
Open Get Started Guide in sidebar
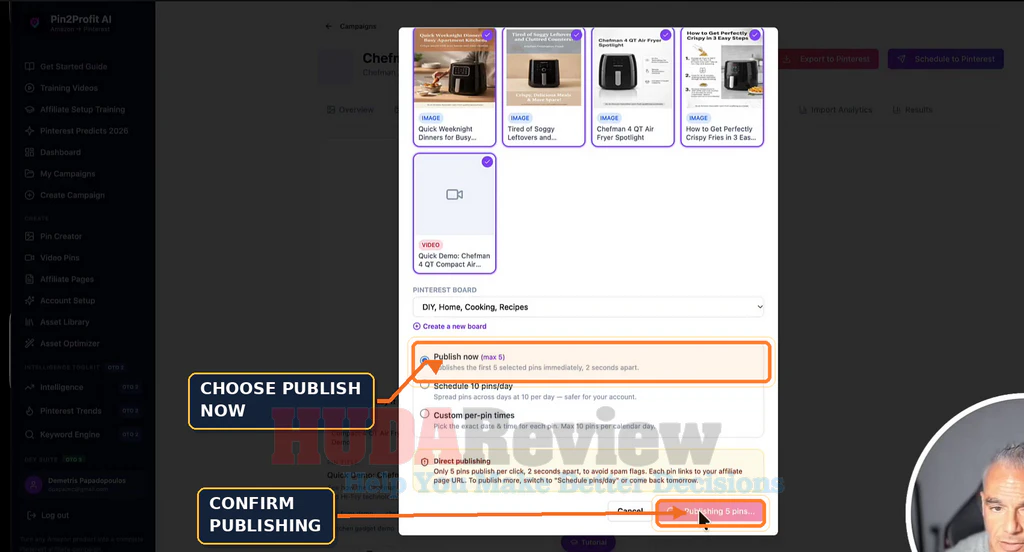(x=73, y=67)
